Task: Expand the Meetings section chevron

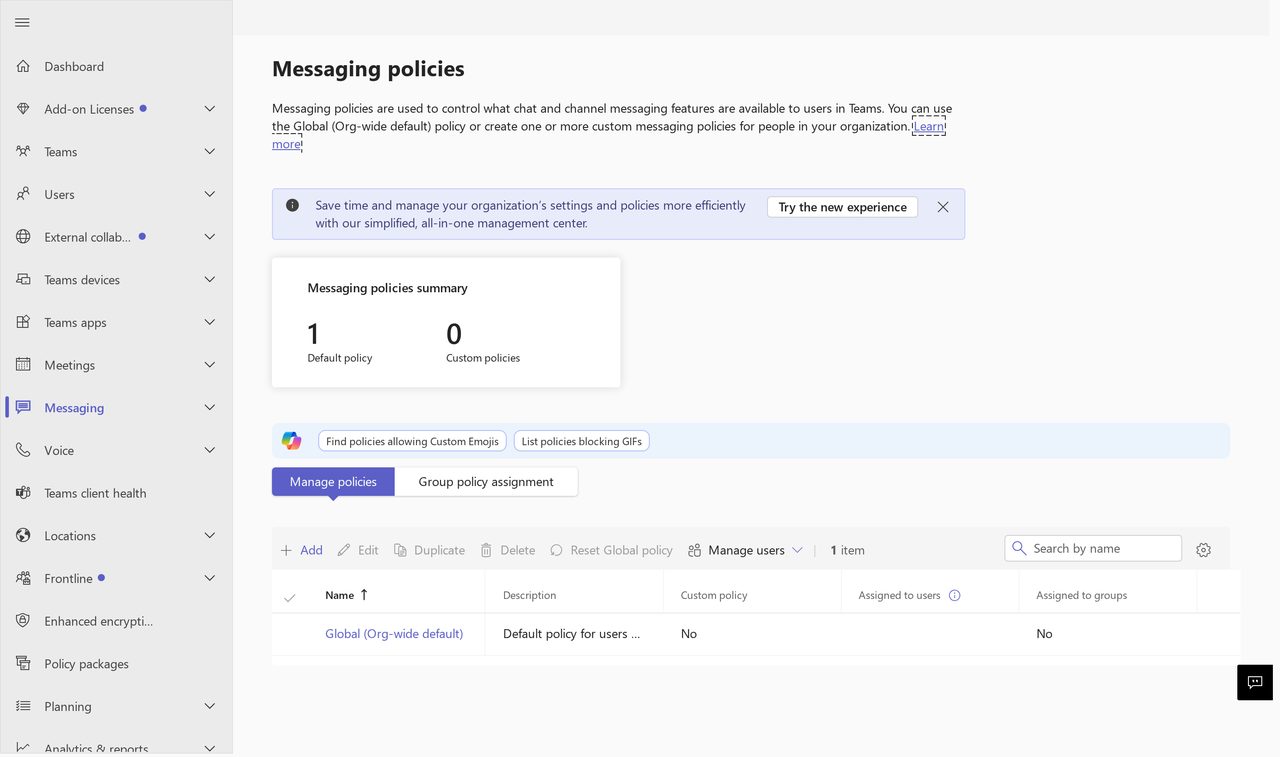Action: tap(209, 365)
